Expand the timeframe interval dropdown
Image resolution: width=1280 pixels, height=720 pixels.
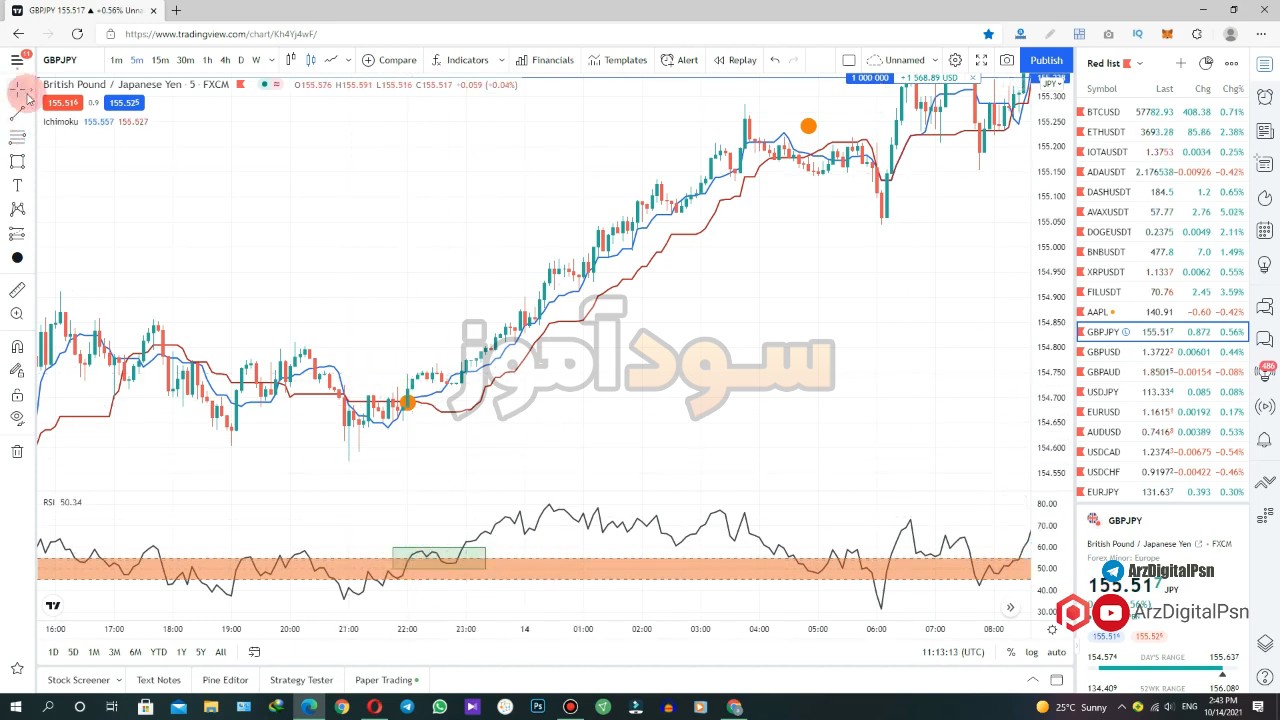[x=271, y=60]
